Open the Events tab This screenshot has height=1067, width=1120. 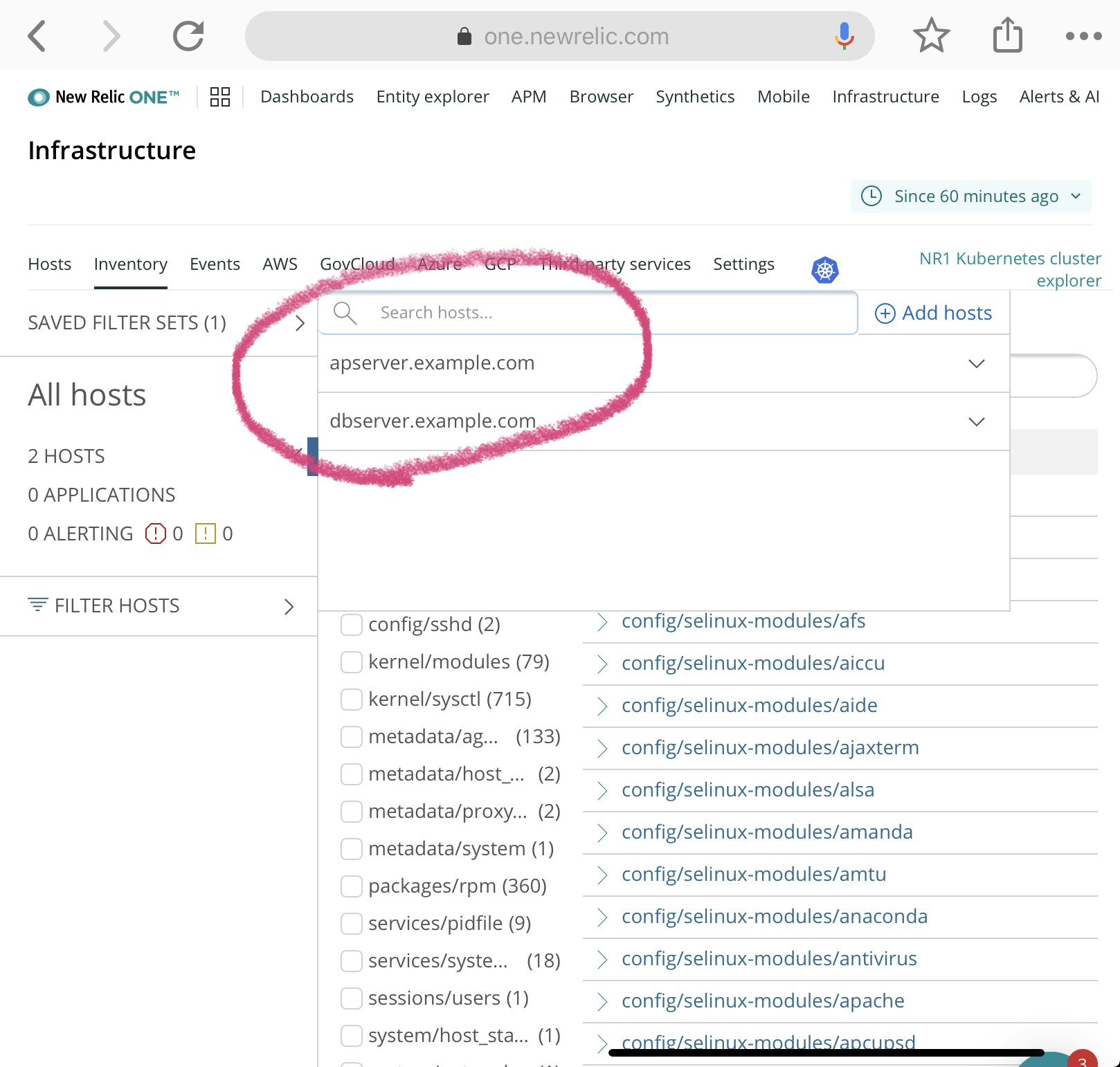[215, 264]
